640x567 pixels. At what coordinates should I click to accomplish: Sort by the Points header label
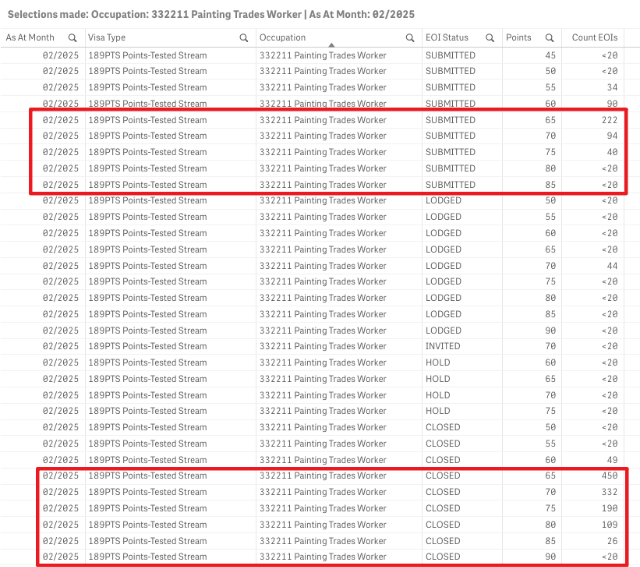(x=519, y=37)
